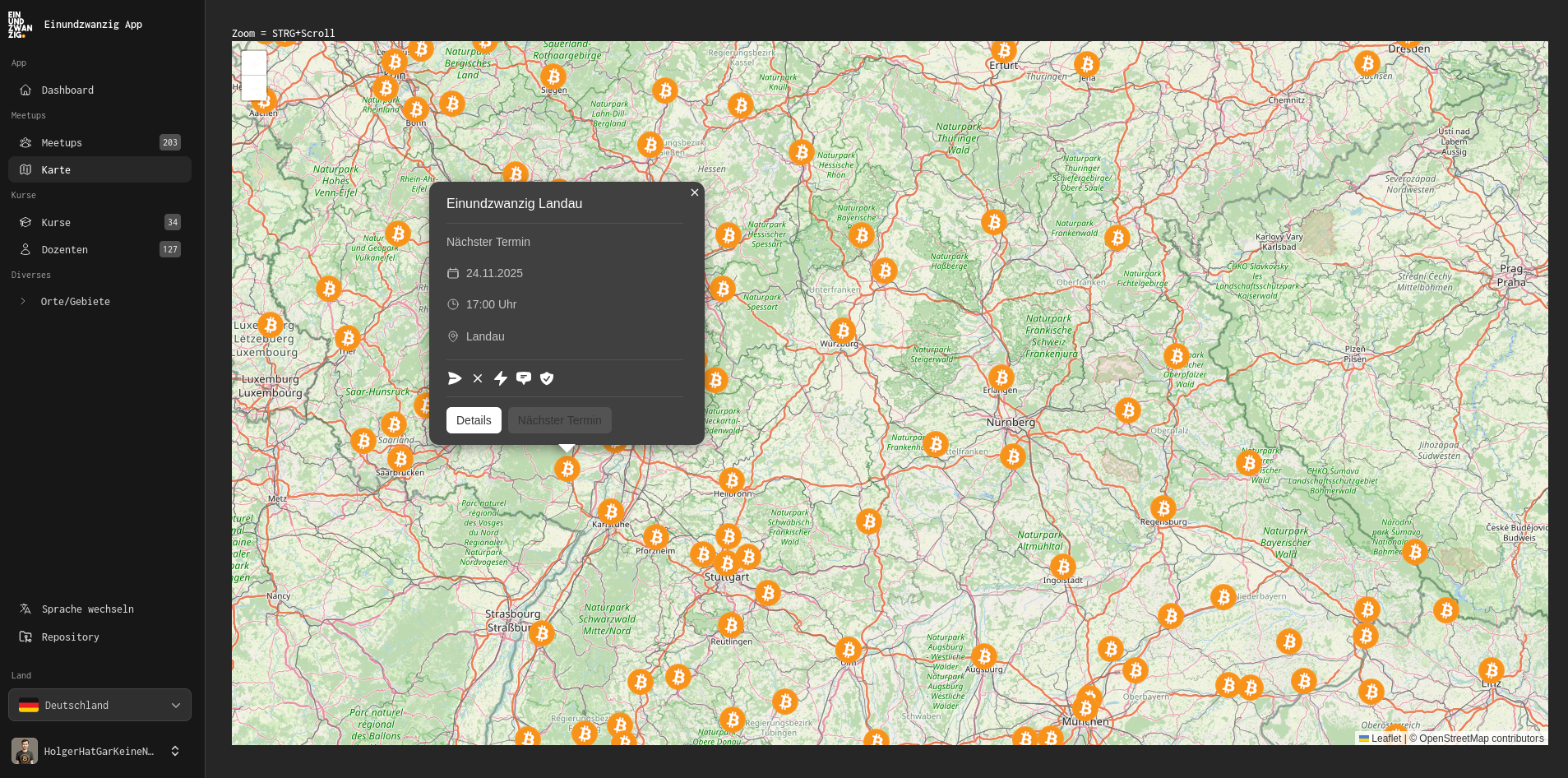The width and height of the screenshot is (1568, 778).
Task: Open Dozenten list in sidebar
Action: (x=64, y=249)
